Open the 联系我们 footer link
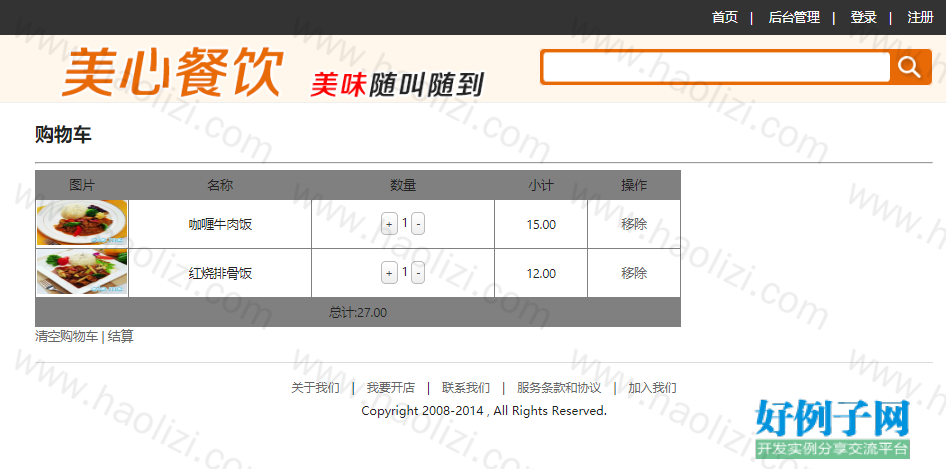The height and width of the screenshot is (469, 946). [466, 388]
